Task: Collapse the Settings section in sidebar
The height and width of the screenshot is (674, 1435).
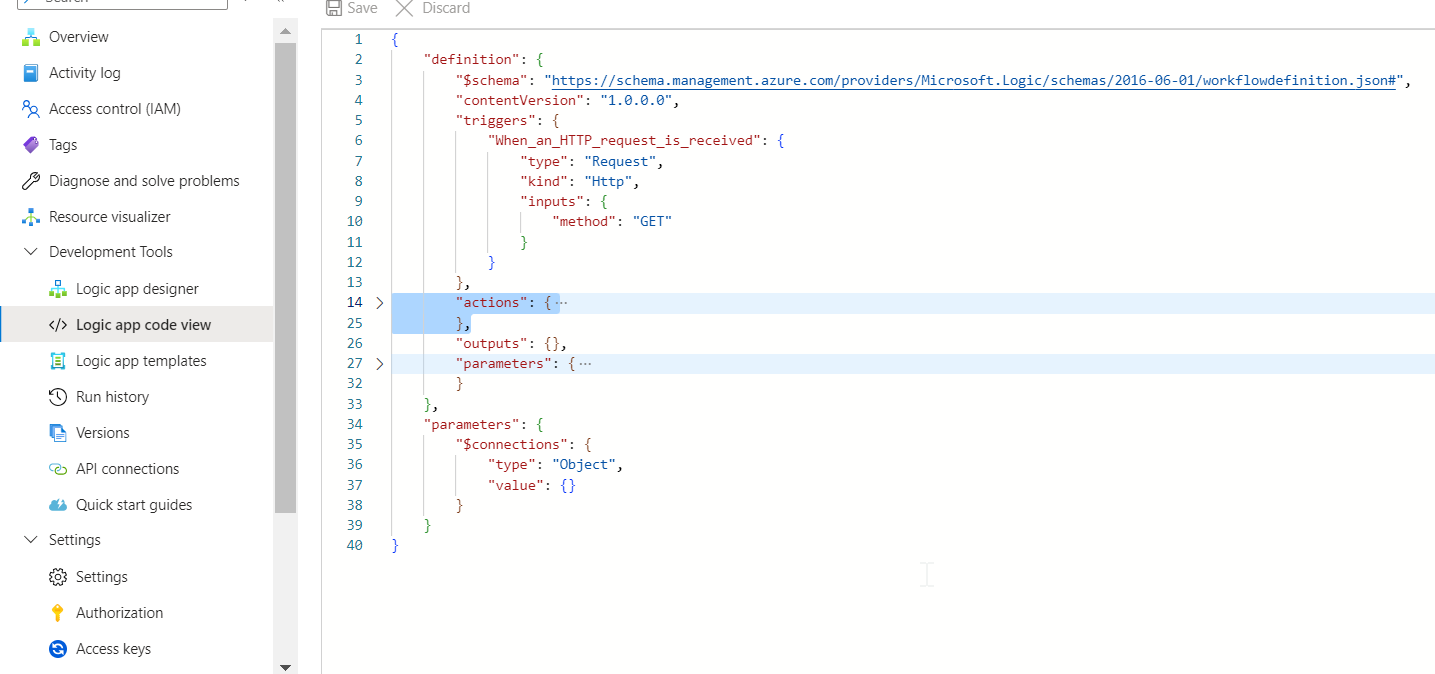Action: pyautogui.click(x=29, y=540)
